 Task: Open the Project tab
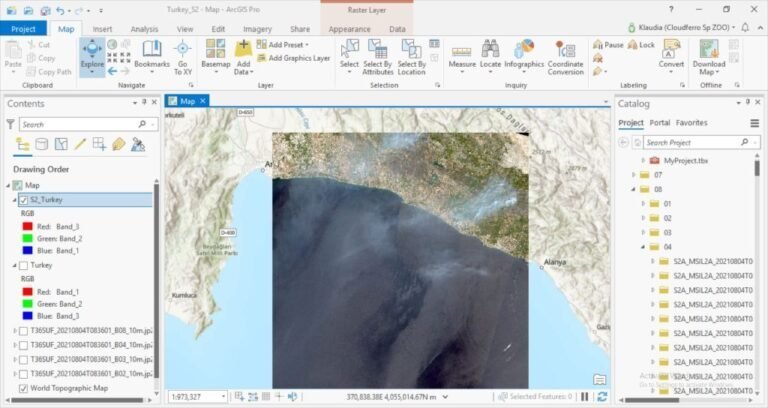click(x=23, y=29)
